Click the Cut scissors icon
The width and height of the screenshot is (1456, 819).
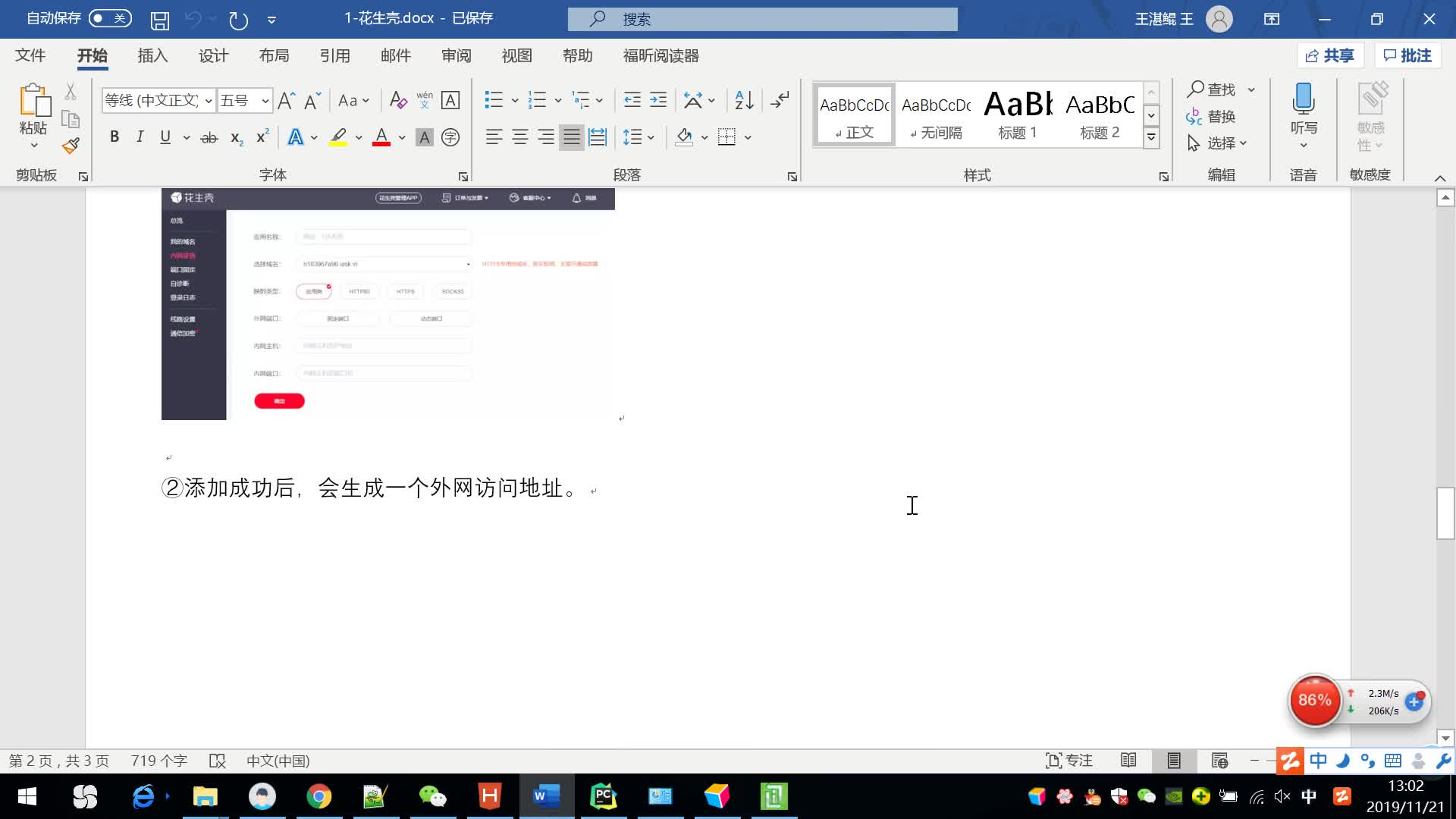tap(71, 92)
